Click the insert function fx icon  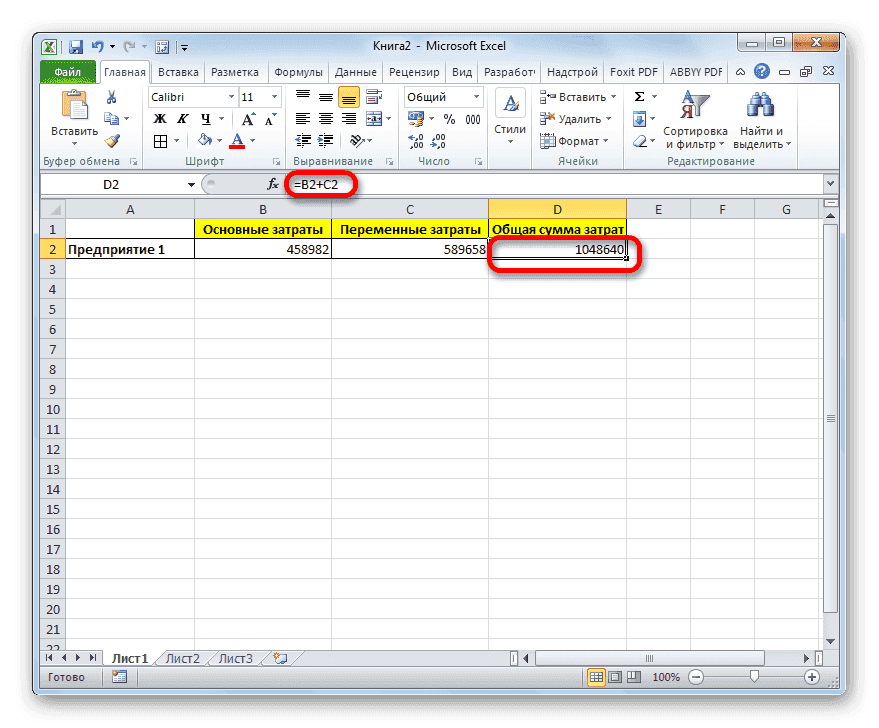(272, 185)
